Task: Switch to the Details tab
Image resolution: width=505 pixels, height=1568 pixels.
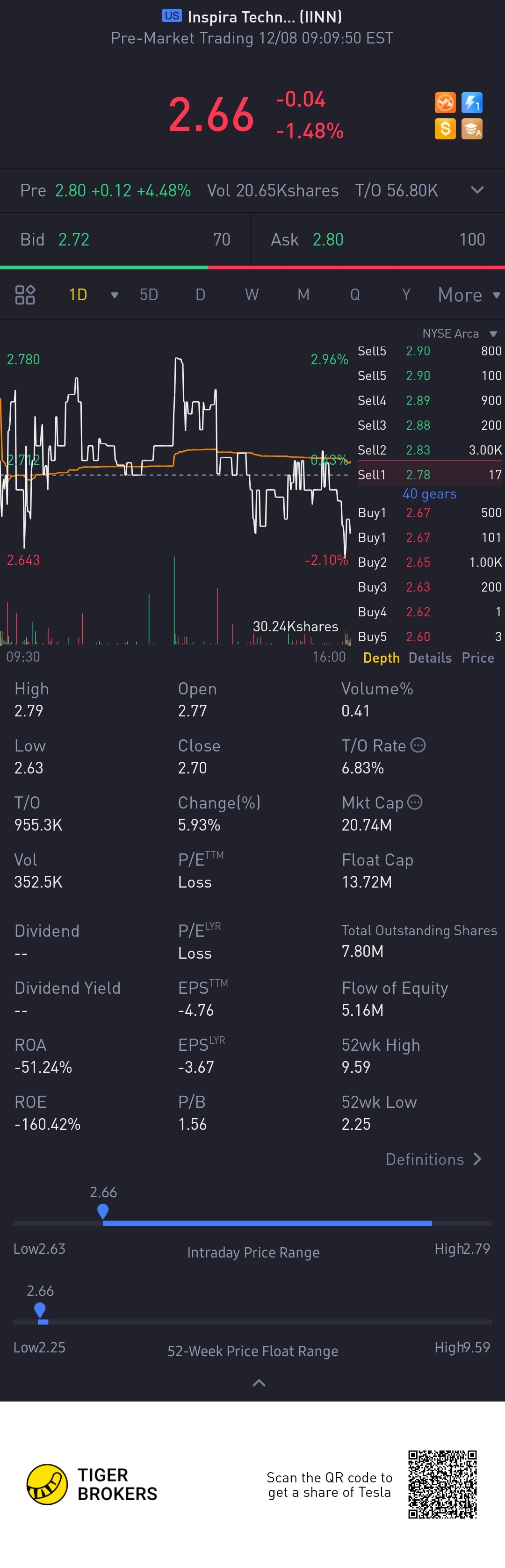Action: [x=430, y=658]
